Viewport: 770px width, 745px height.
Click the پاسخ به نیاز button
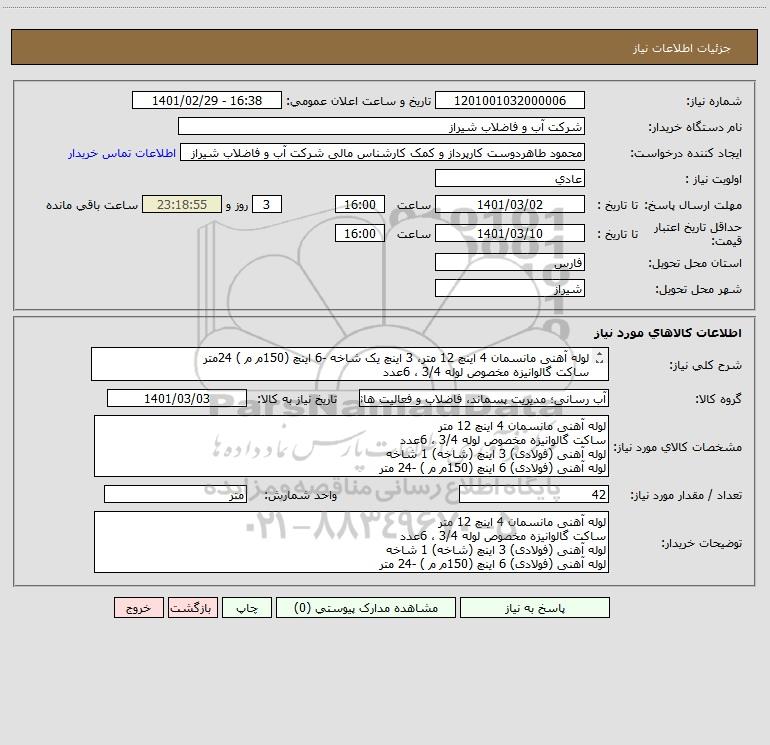[x=535, y=608]
